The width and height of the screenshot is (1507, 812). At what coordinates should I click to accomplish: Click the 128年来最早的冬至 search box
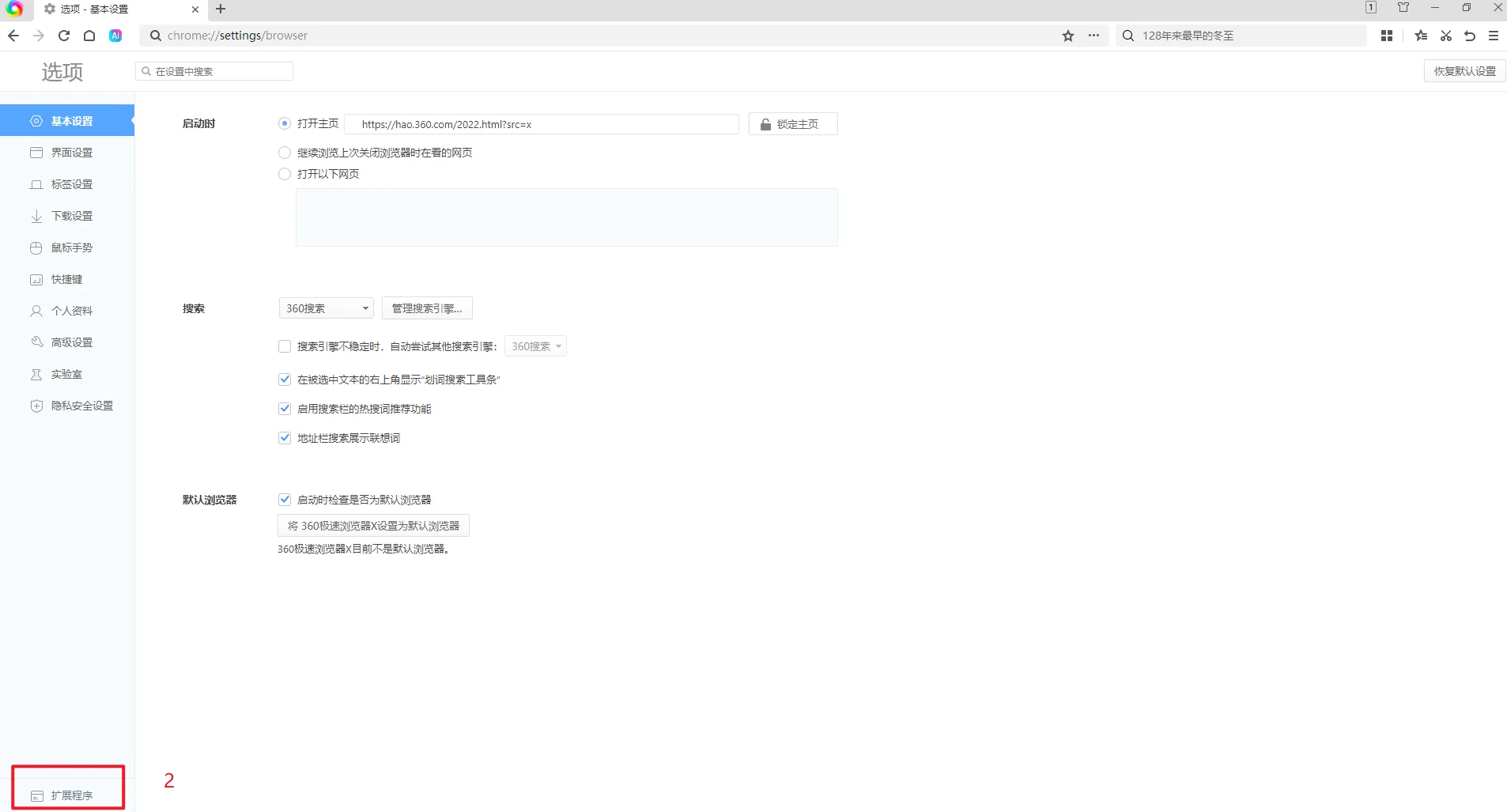tap(1241, 36)
